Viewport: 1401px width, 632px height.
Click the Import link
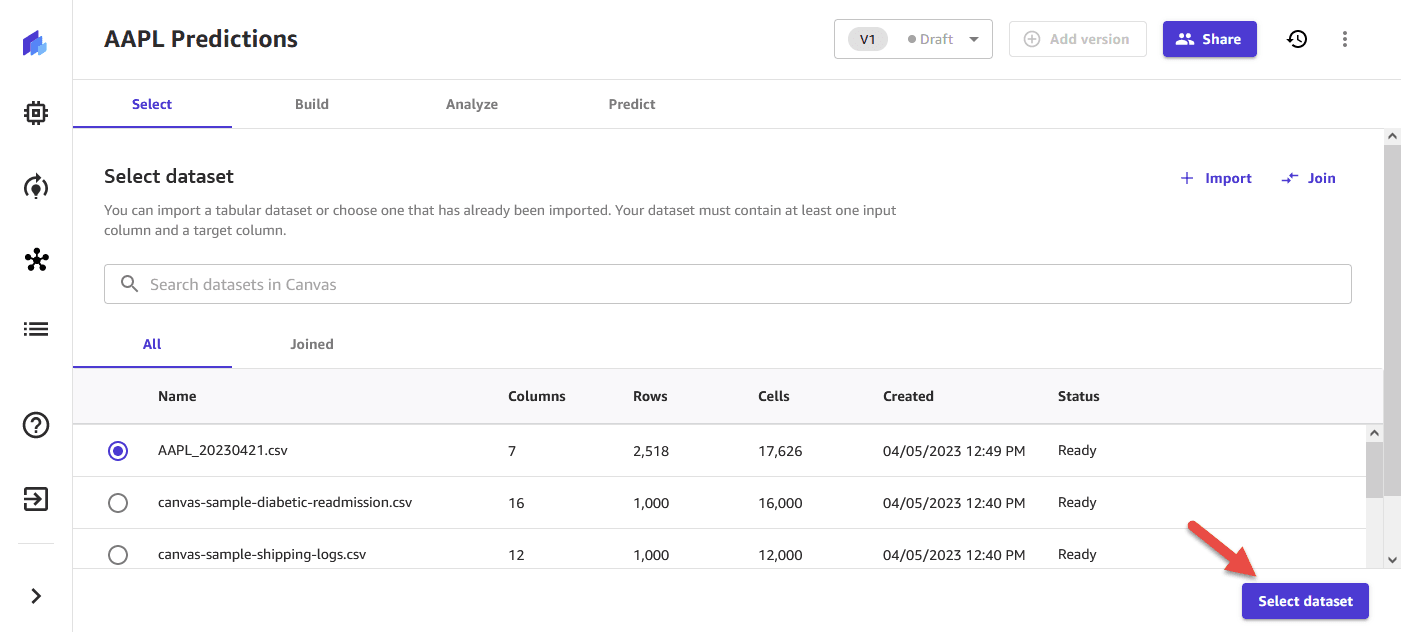1216,178
